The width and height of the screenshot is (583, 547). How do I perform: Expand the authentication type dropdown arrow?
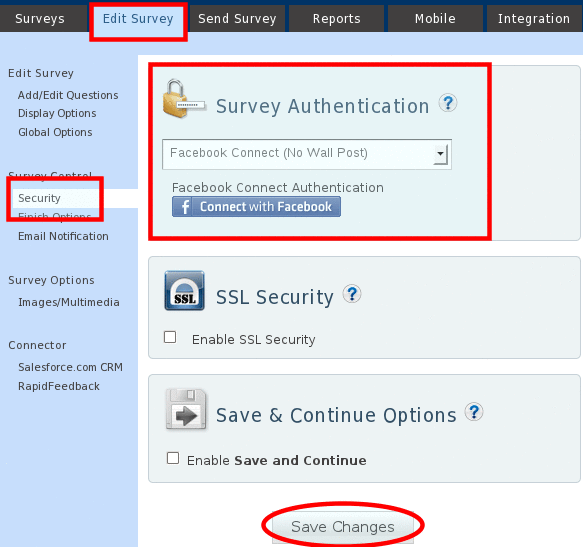pos(441,154)
